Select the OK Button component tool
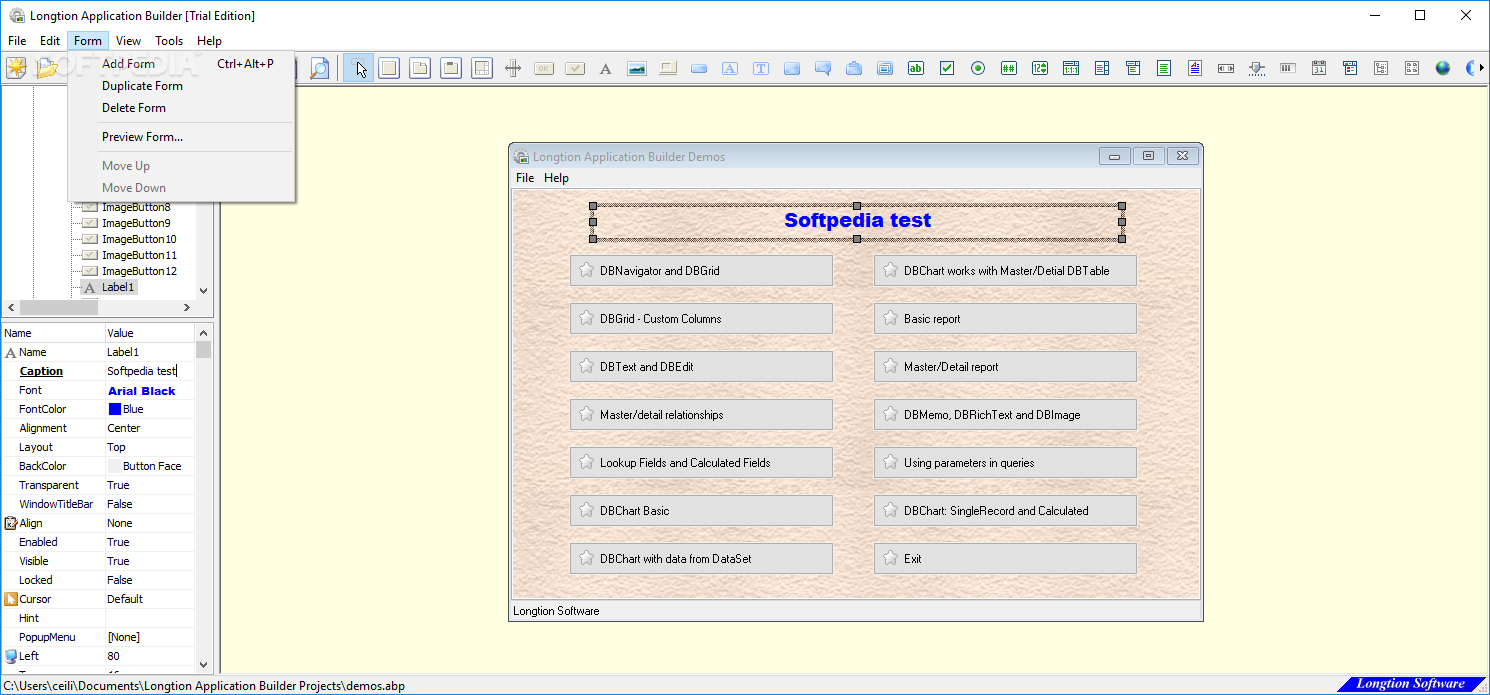 click(x=544, y=68)
